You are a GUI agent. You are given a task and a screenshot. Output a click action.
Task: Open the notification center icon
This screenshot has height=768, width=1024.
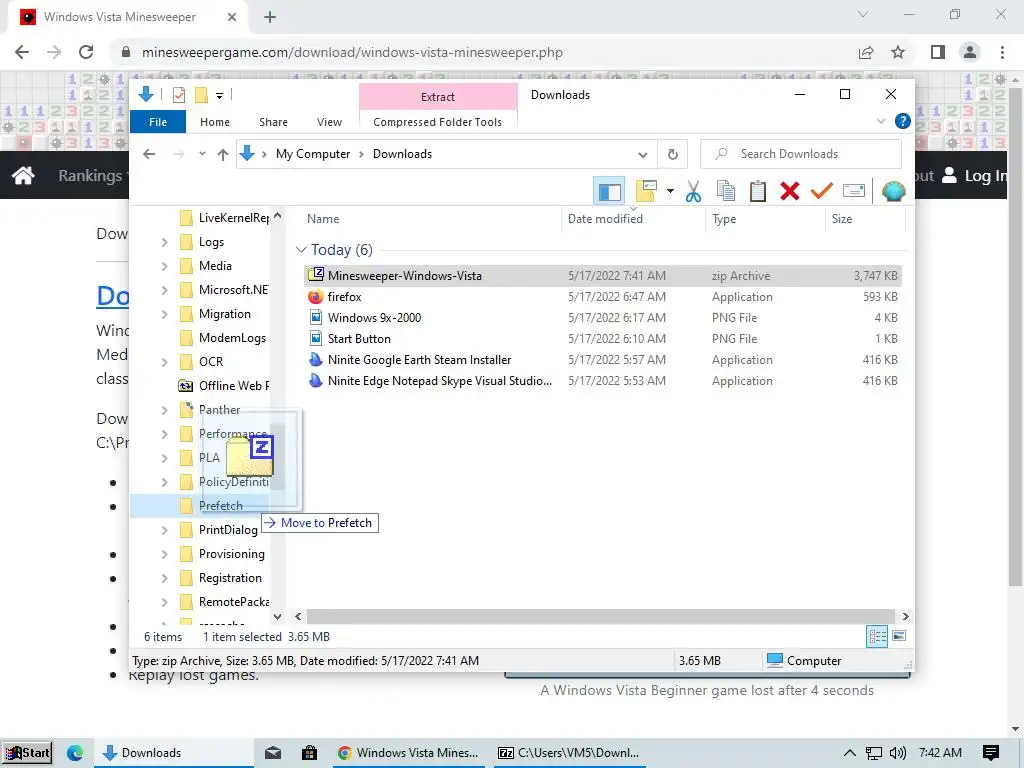(x=991, y=753)
